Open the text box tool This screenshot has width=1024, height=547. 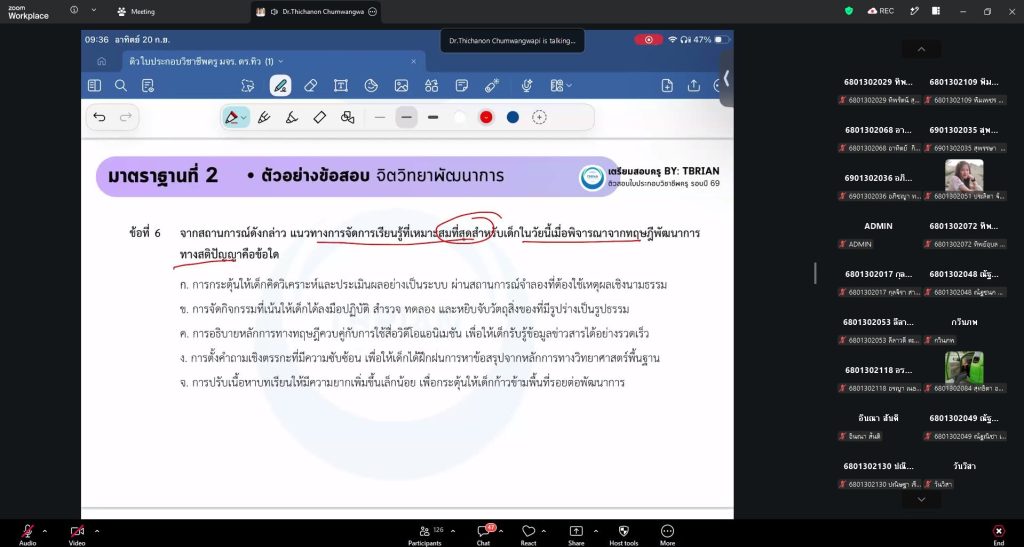tap(340, 86)
